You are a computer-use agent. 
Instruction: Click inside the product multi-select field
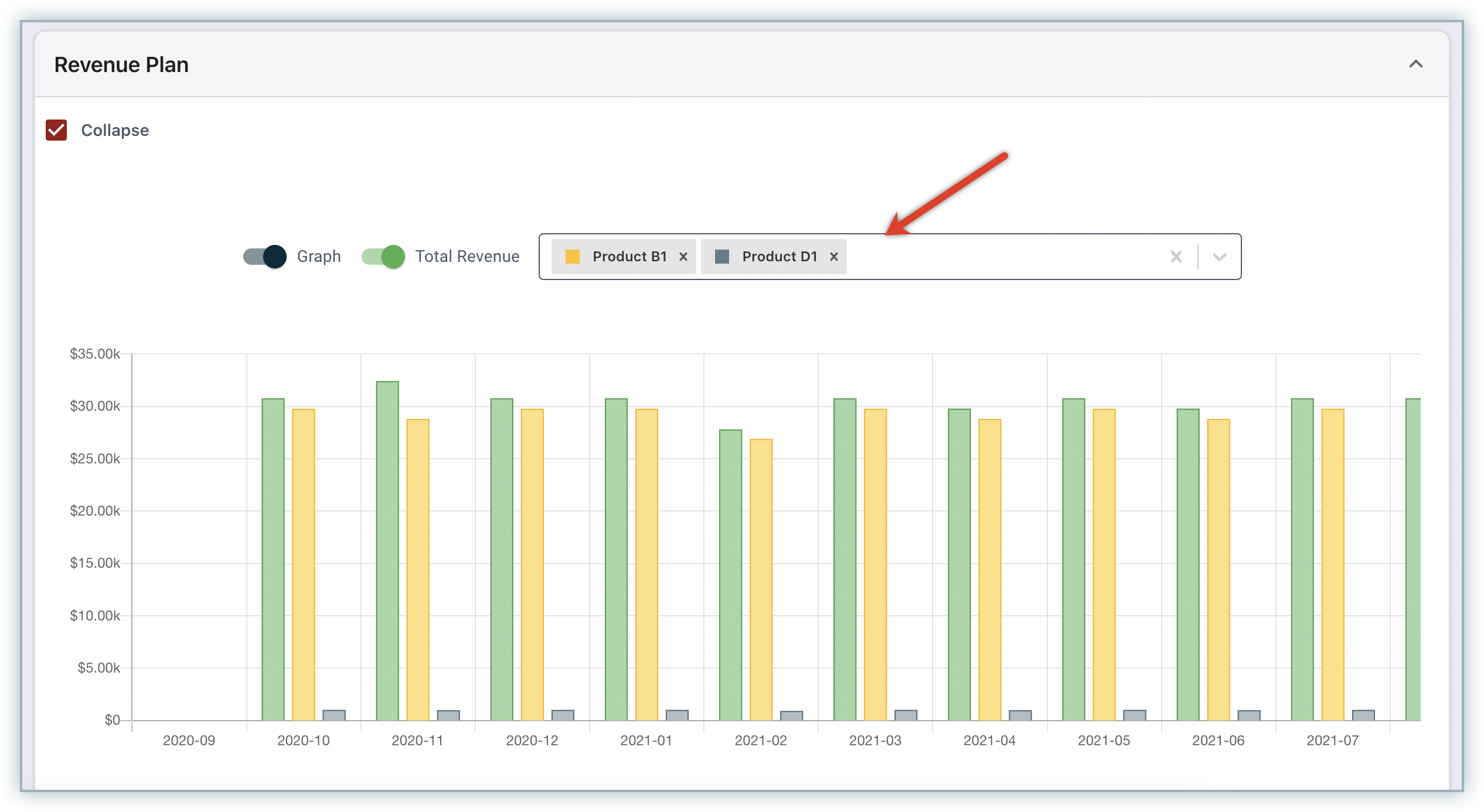click(x=996, y=257)
